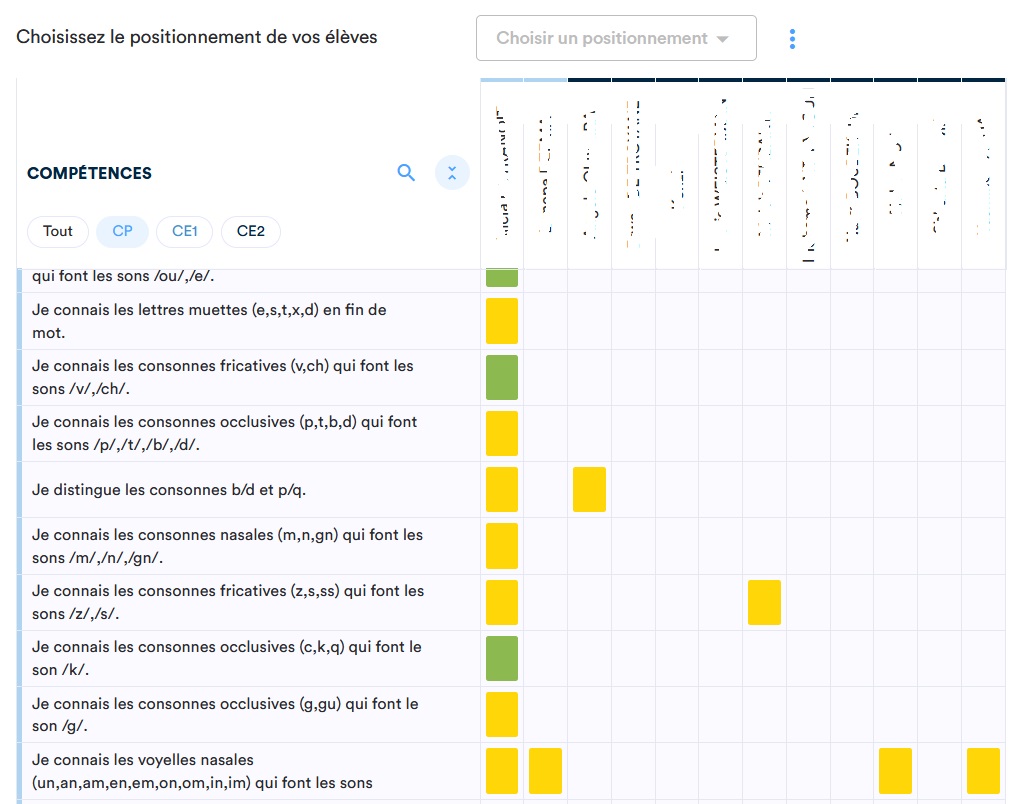The height and width of the screenshot is (804, 1034).
Task: Select the competence 'Je connais les lettres muettes'
Action: [x=209, y=321]
